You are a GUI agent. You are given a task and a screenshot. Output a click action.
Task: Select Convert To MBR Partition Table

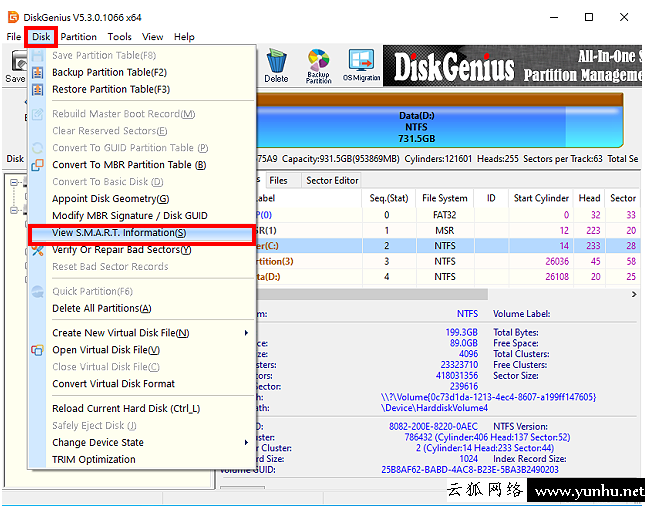pos(129,165)
